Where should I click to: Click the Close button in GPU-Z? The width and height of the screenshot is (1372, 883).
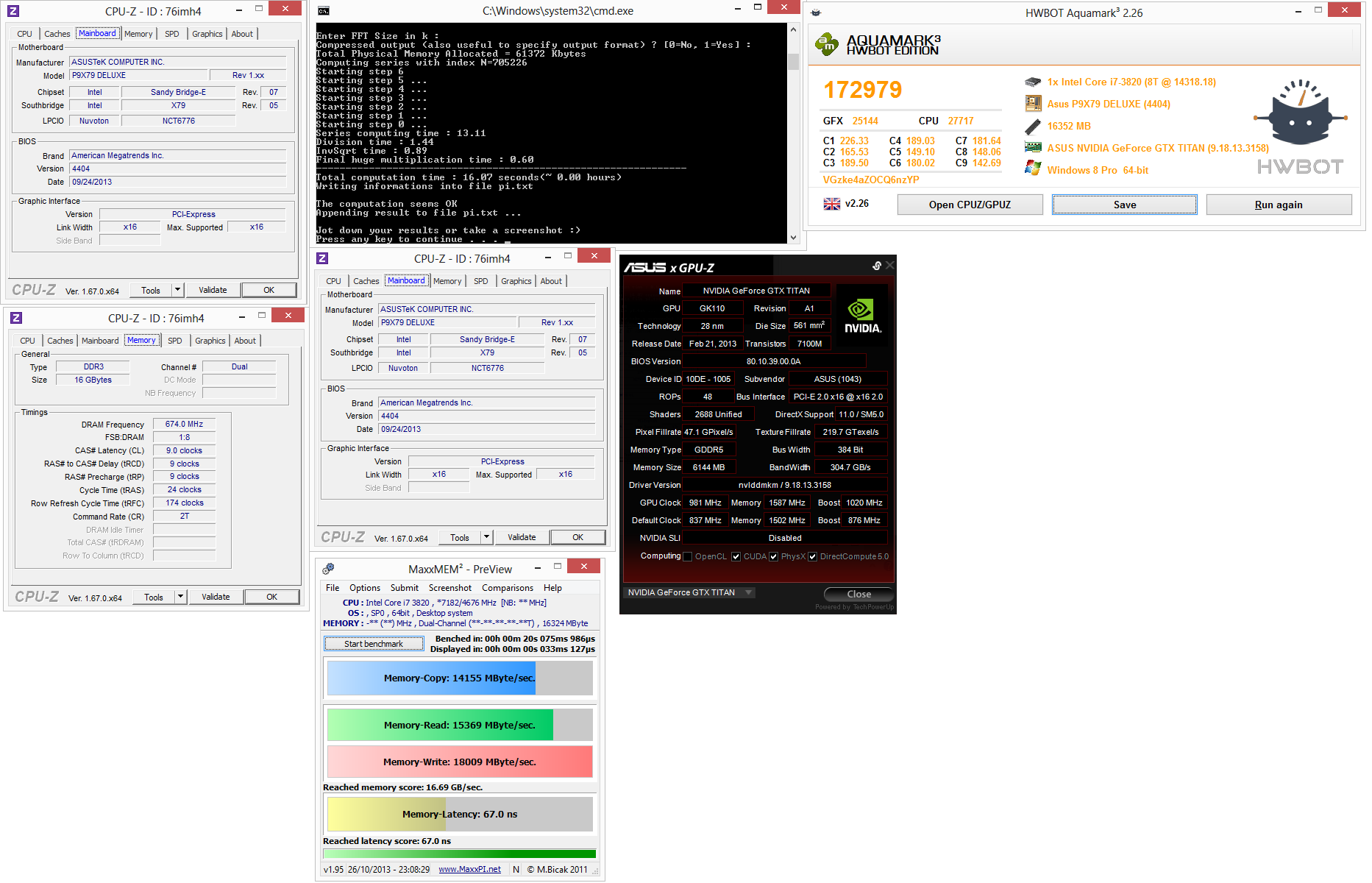coord(859,594)
